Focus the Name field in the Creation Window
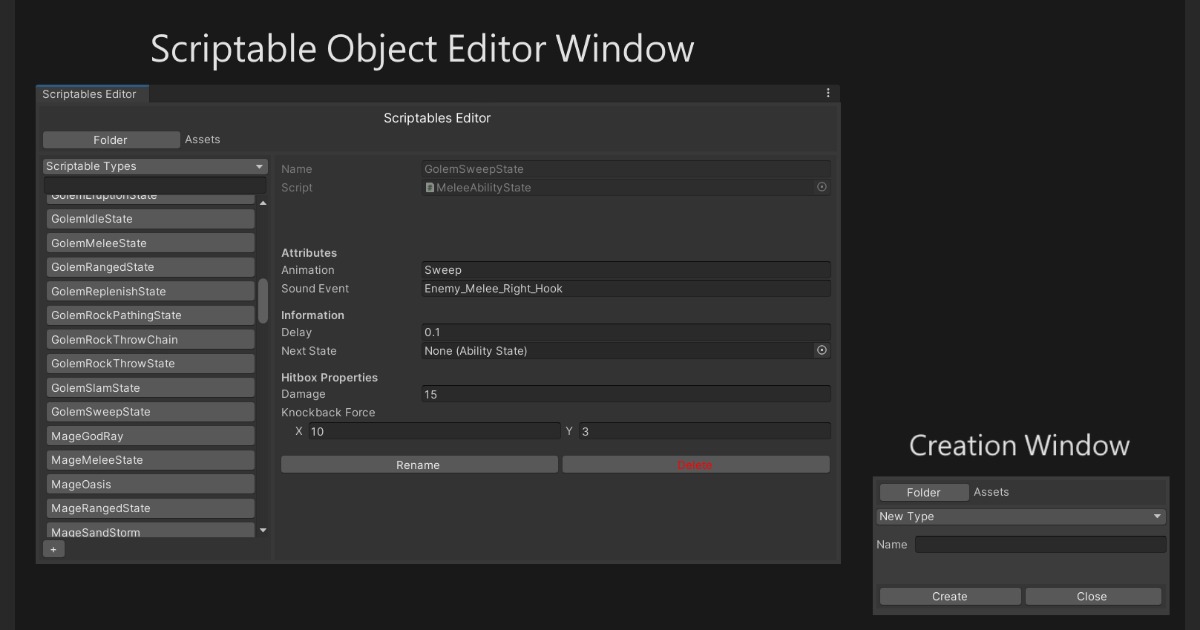 pyautogui.click(x=1040, y=545)
